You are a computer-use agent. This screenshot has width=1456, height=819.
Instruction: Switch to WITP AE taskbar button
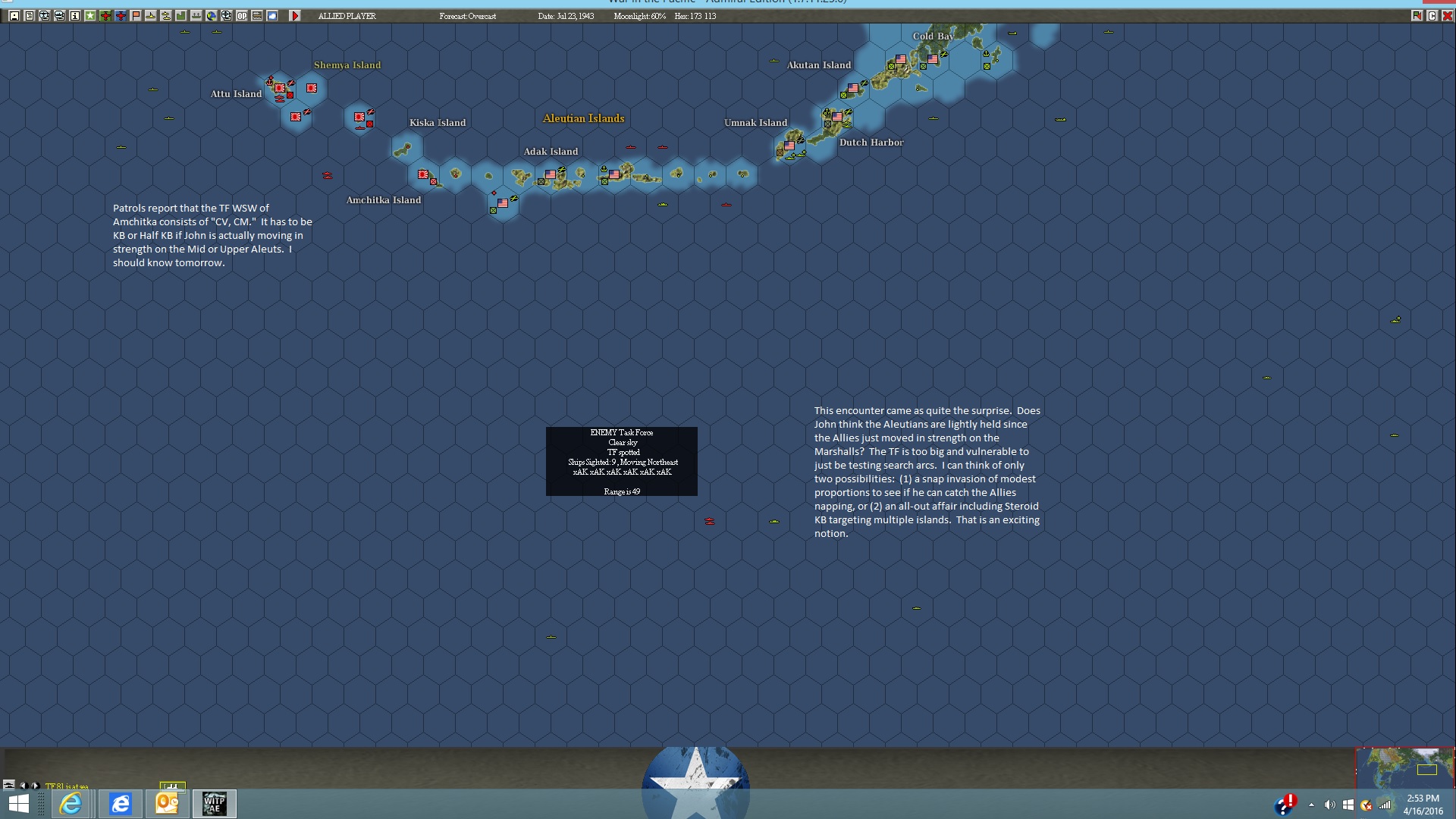(x=215, y=804)
